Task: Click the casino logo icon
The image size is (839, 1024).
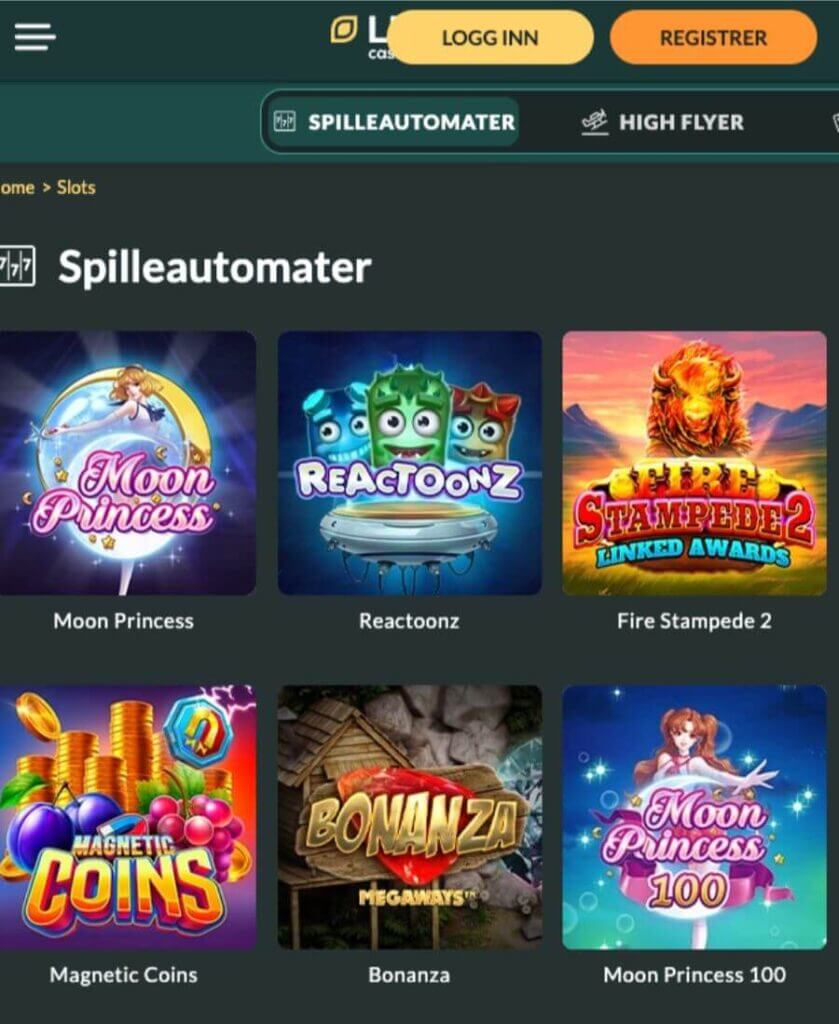Action: (344, 30)
